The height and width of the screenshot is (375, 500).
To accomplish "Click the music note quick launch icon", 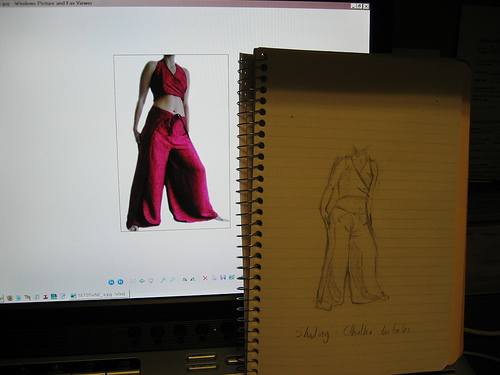I will [x=37, y=297].
